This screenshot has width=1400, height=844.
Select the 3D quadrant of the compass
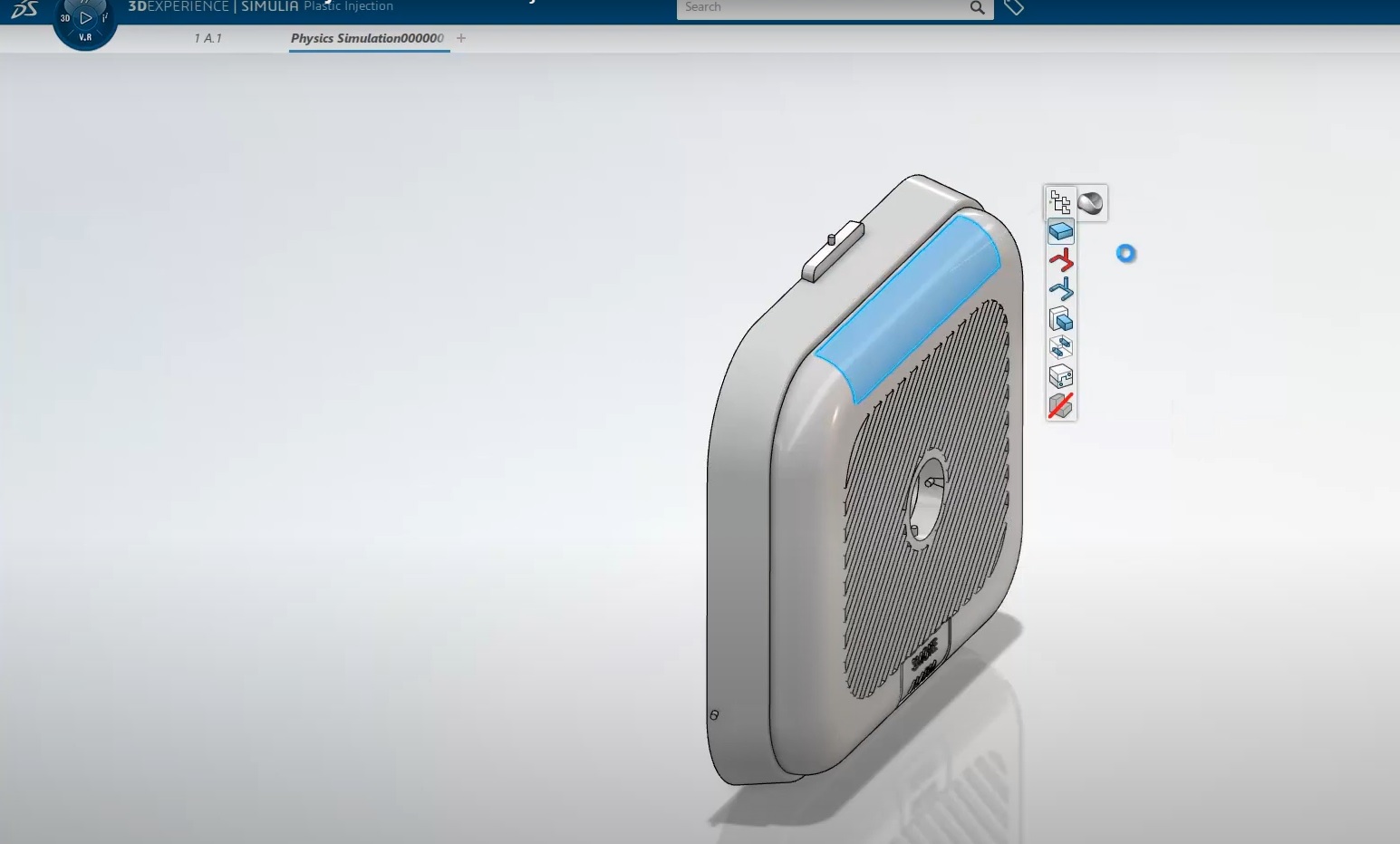(65, 17)
